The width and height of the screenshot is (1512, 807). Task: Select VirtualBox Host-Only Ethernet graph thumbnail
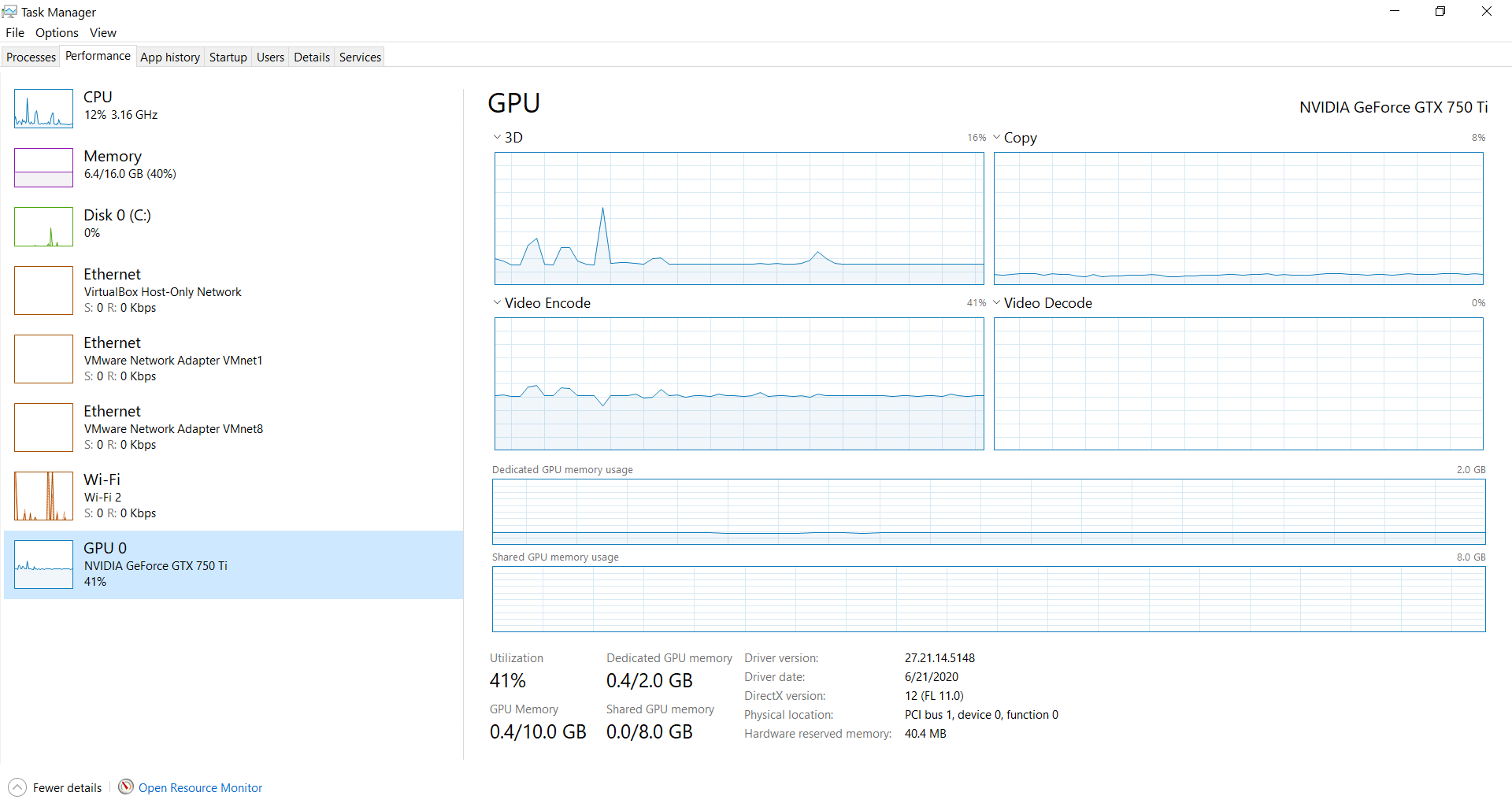pyautogui.click(x=43, y=291)
